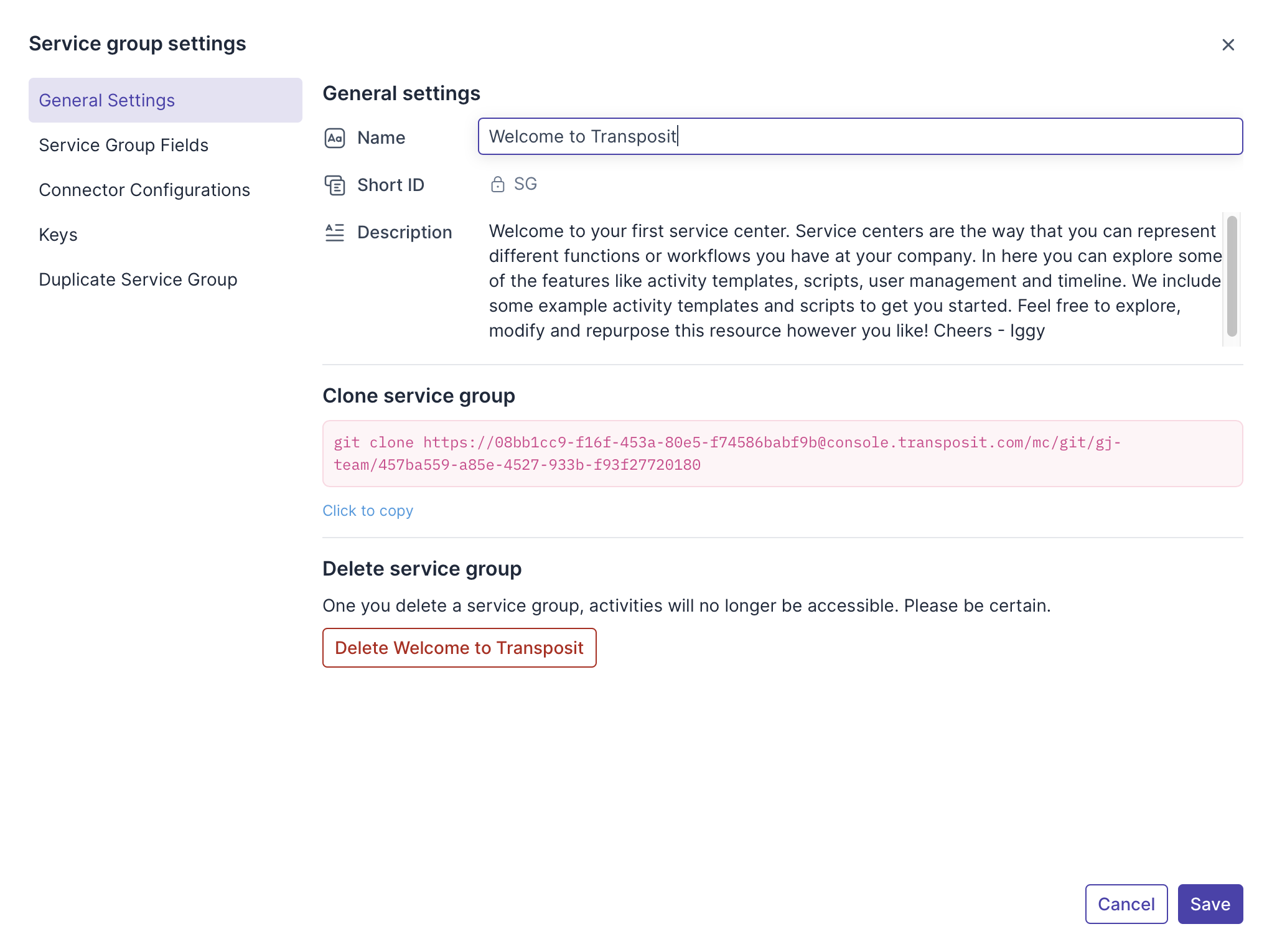Switch to Service Group Fields section
This screenshot has height=952, width=1272.
click(123, 145)
